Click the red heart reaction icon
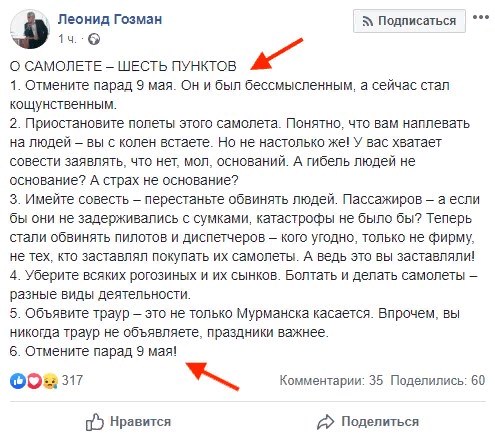Image resolution: width=495 pixels, height=438 pixels. (x=34, y=381)
